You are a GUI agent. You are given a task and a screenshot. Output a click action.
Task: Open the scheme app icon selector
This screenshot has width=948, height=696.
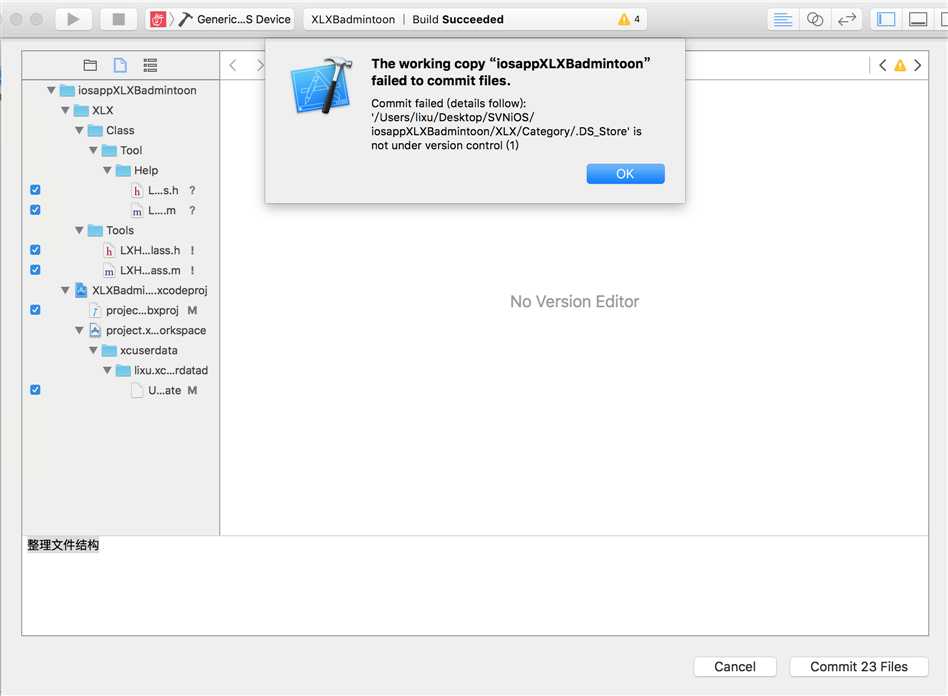[x=158, y=19]
